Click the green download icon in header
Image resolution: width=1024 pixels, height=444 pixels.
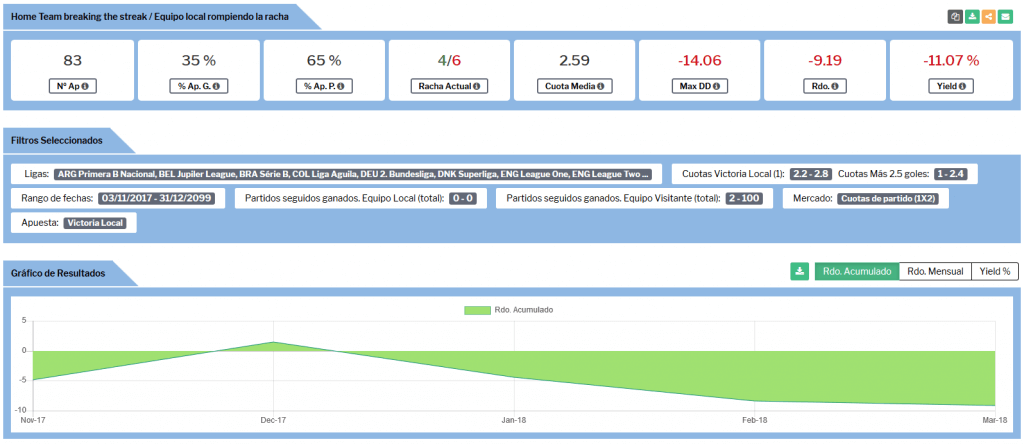[972, 17]
